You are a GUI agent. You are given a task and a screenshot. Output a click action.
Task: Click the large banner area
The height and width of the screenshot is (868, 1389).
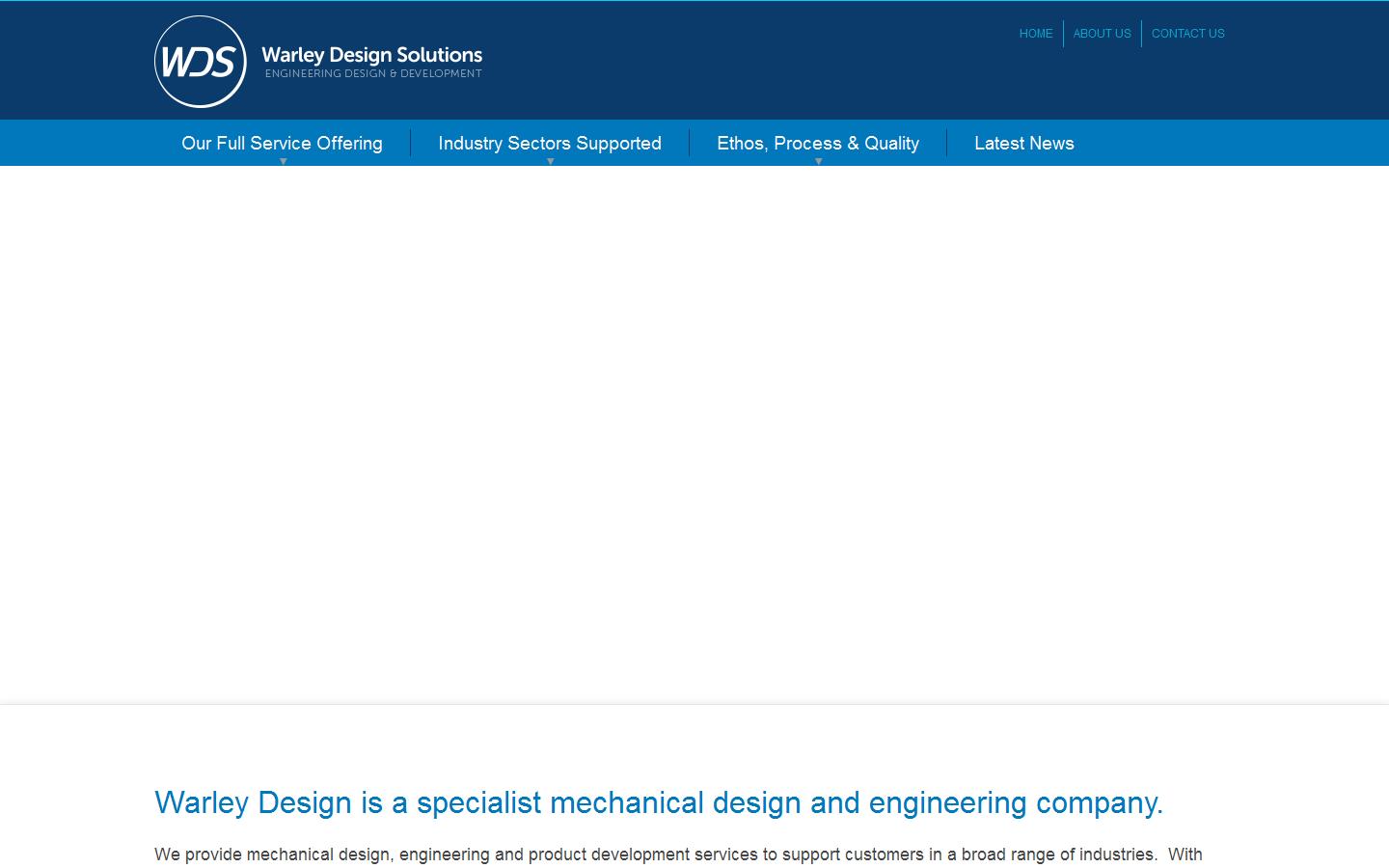point(694,434)
